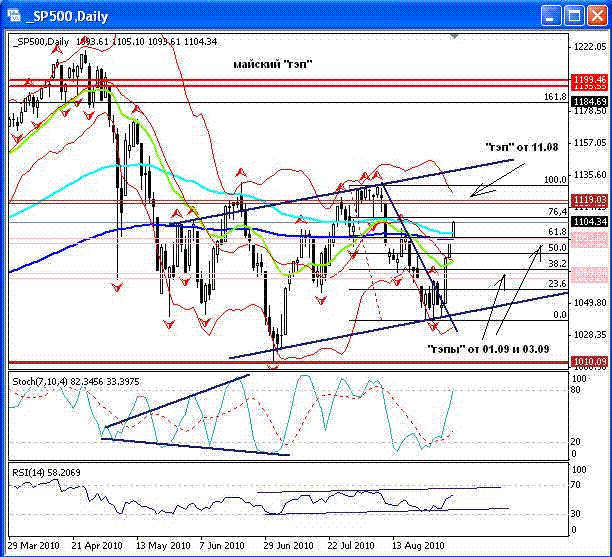The width and height of the screenshot is (612, 557).
Task: Click the Stochastic scale value 80
Action: (x=576, y=390)
